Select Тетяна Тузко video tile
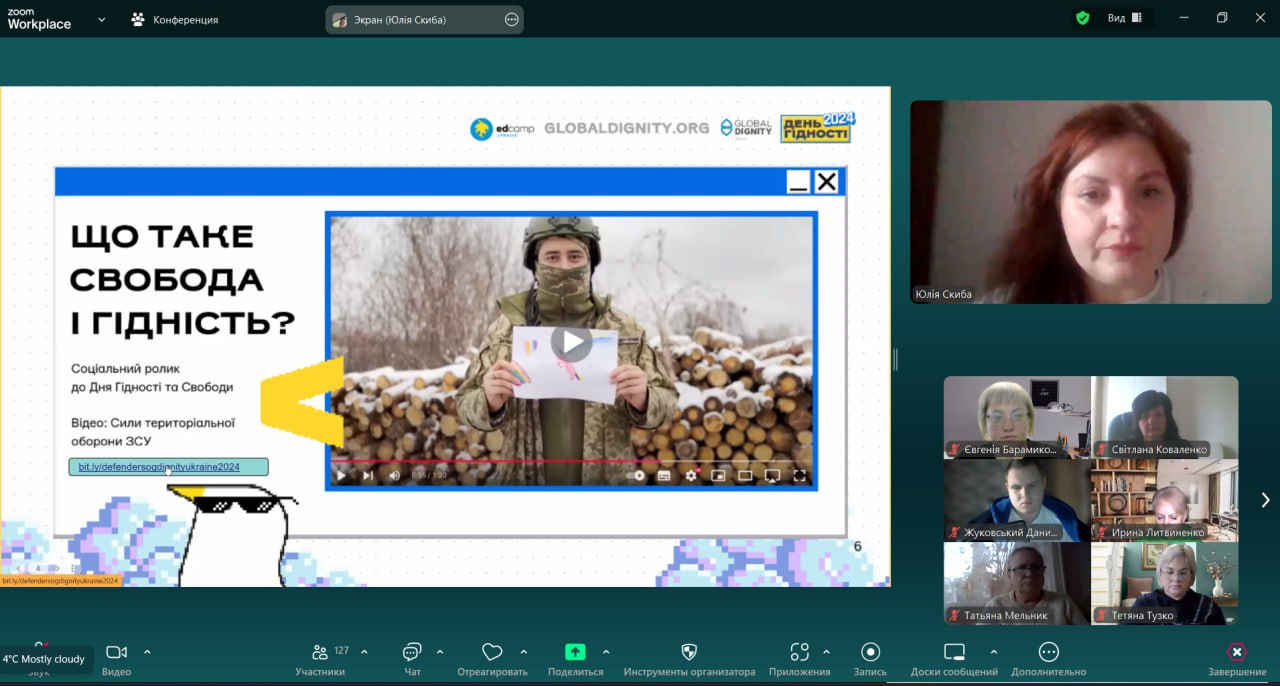 click(1165, 584)
